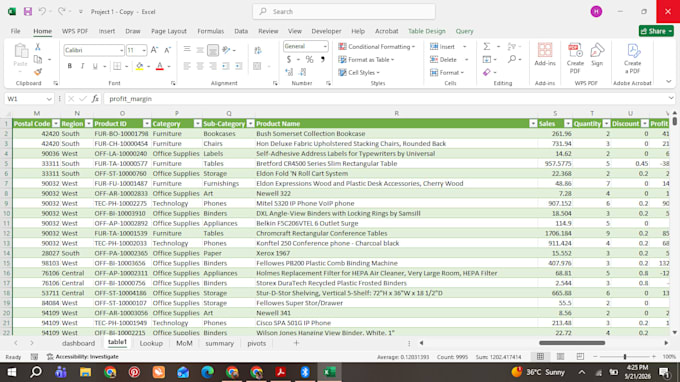This screenshot has height=382, width=680.
Task: Switch to Page Layout view icon
Action: point(560,356)
